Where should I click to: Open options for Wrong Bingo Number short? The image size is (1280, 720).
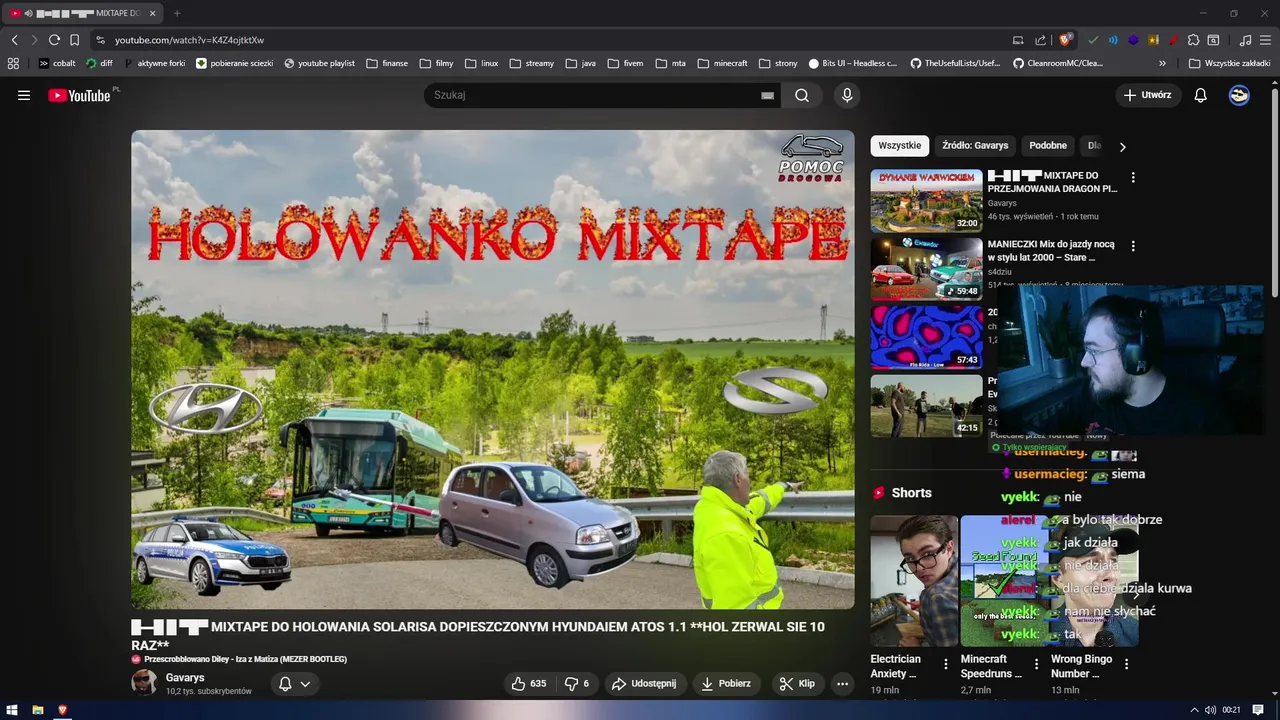(1126, 664)
